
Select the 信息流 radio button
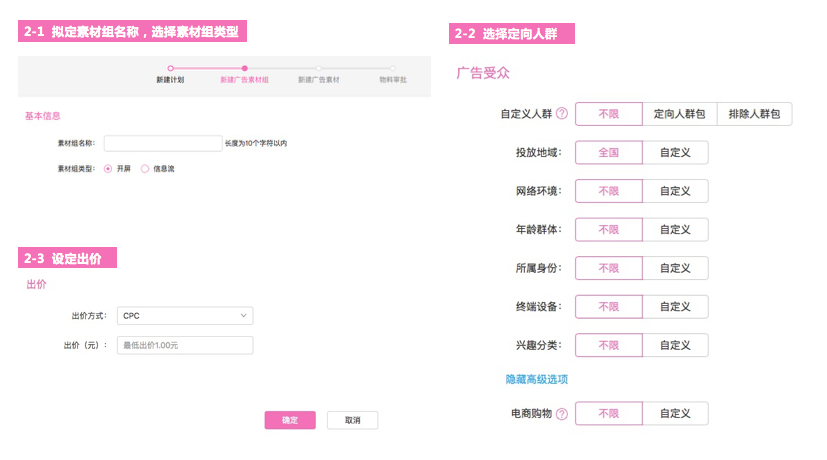(x=145, y=169)
